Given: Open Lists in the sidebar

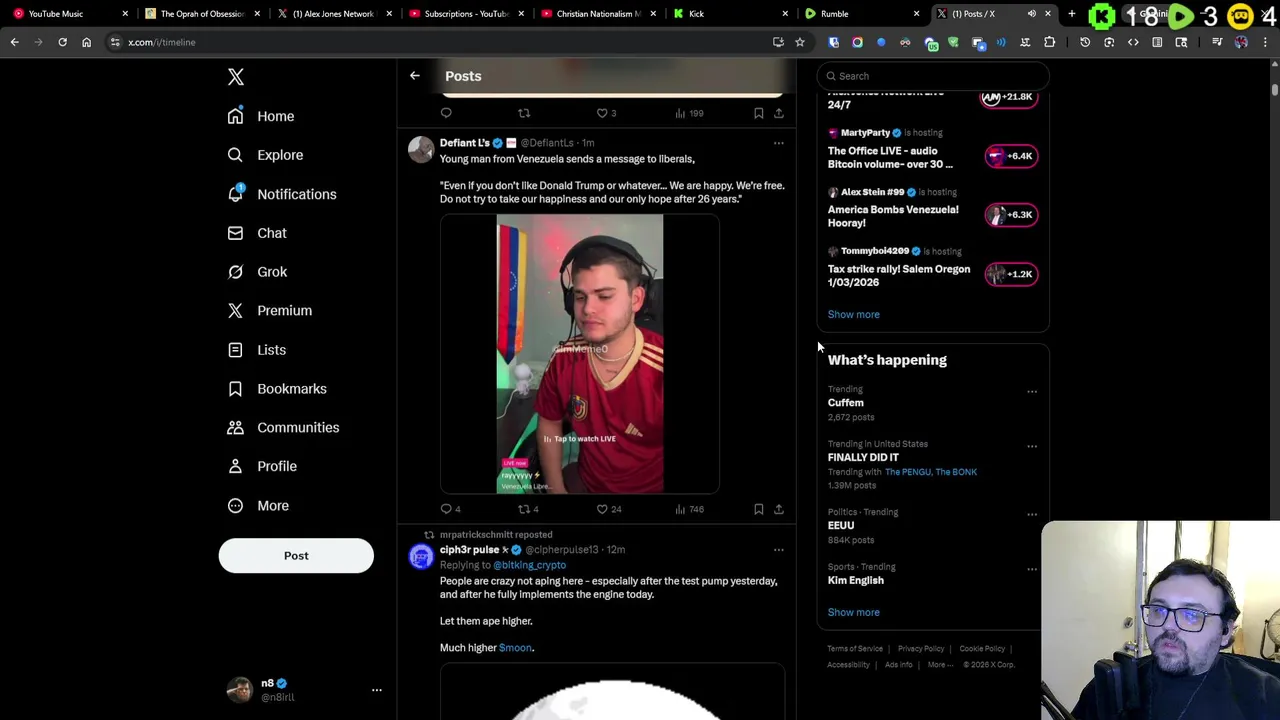Looking at the screenshot, I should pyautogui.click(x=257, y=350).
